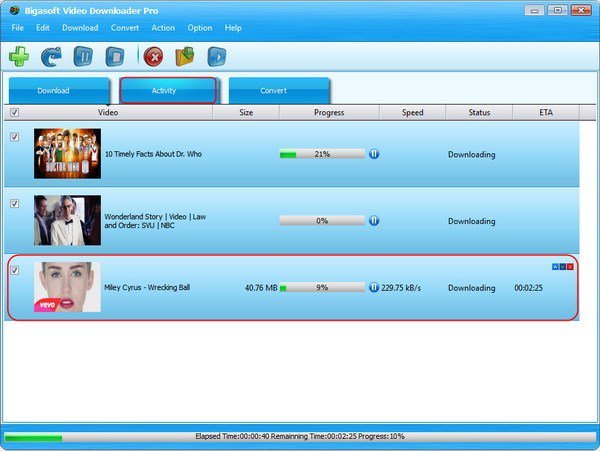Click the '00:02:25' ETA value
This screenshot has width=600, height=451.
pyautogui.click(x=528, y=288)
